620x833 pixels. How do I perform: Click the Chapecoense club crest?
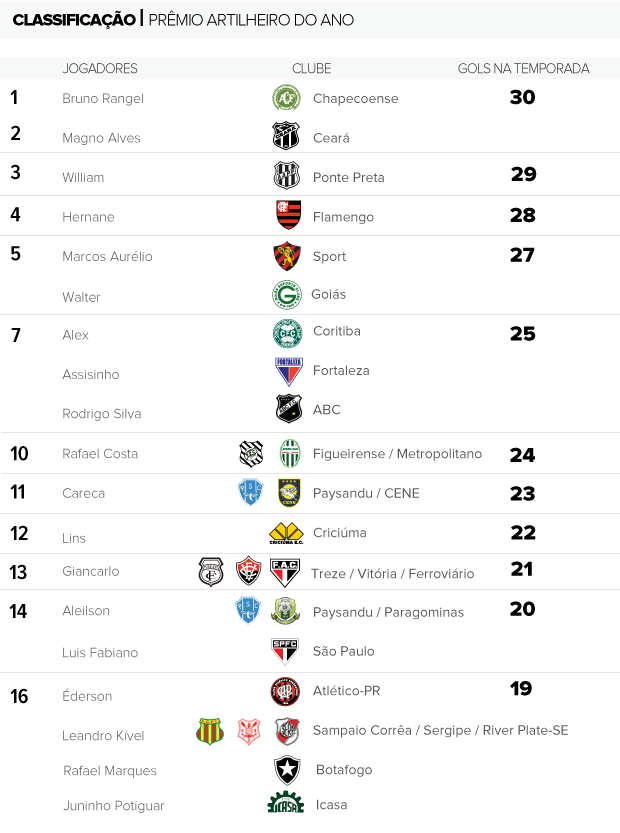point(286,98)
